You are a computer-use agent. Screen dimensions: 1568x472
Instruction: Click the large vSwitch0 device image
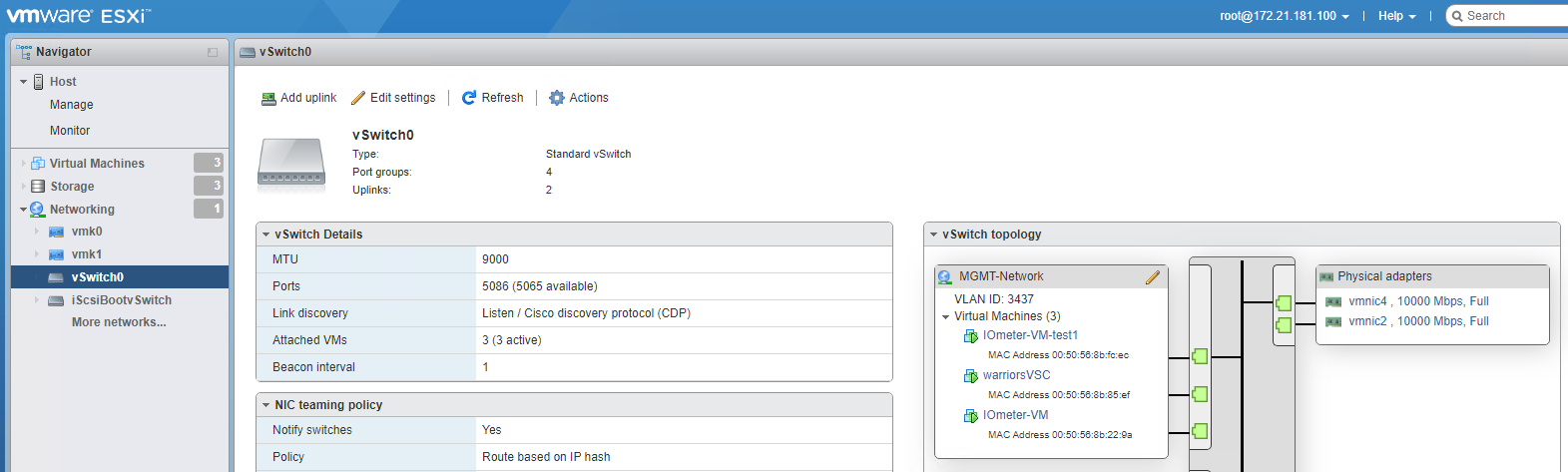pos(291,165)
